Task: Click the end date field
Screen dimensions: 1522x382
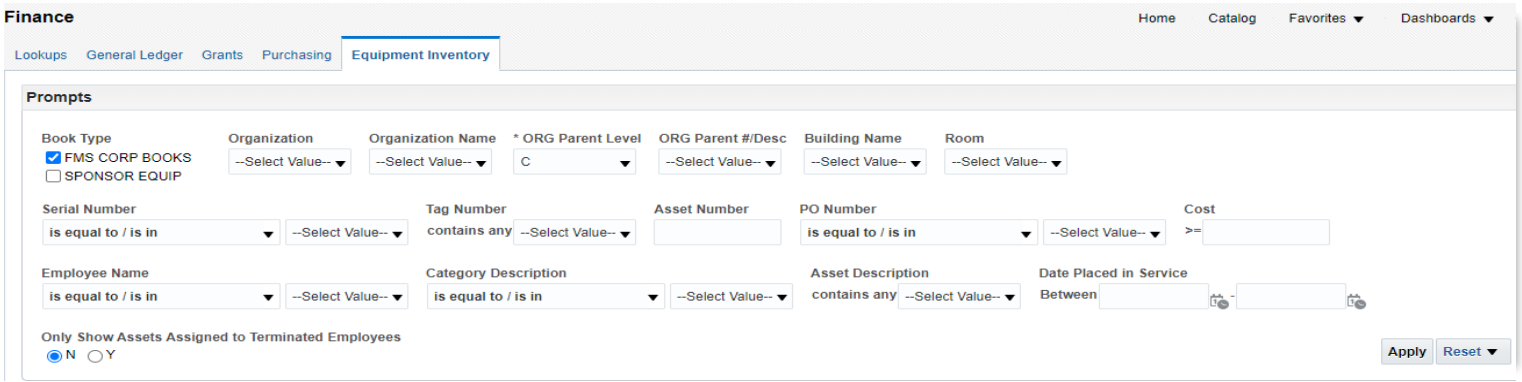Action: point(1291,297)
